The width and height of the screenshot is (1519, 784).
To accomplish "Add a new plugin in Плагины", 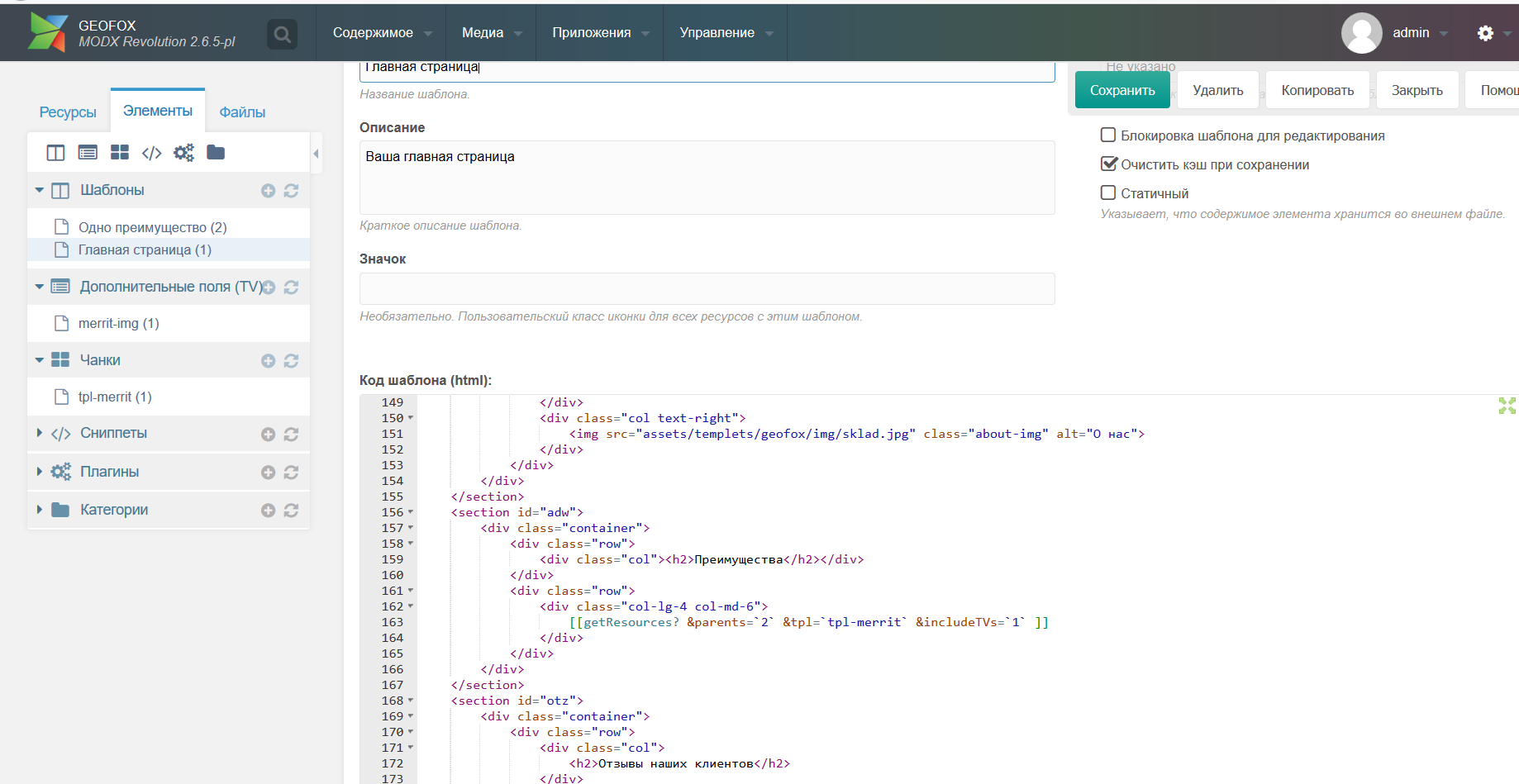I will coord(268,473).
